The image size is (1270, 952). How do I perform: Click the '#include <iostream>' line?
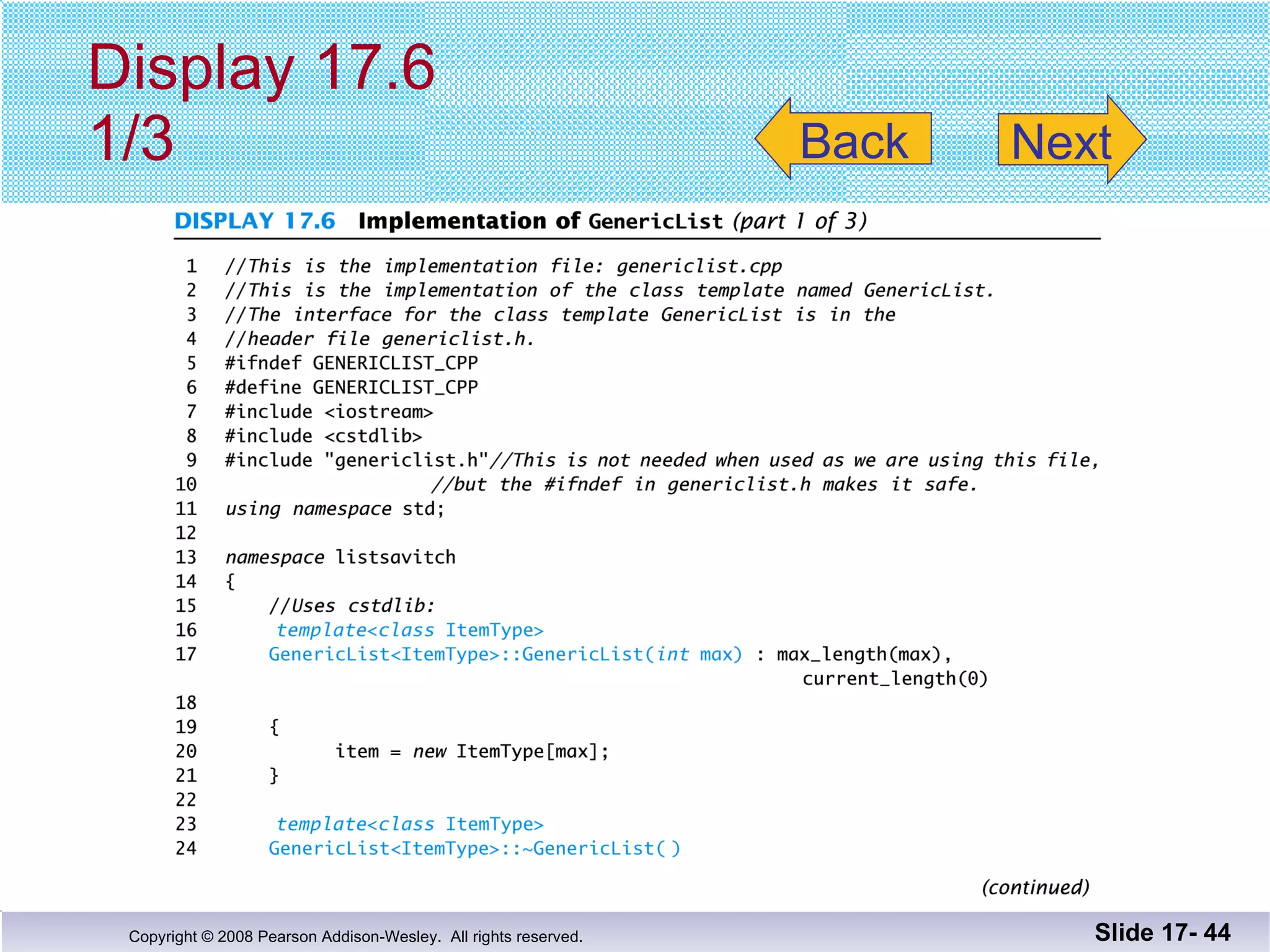tap(329, 412)
